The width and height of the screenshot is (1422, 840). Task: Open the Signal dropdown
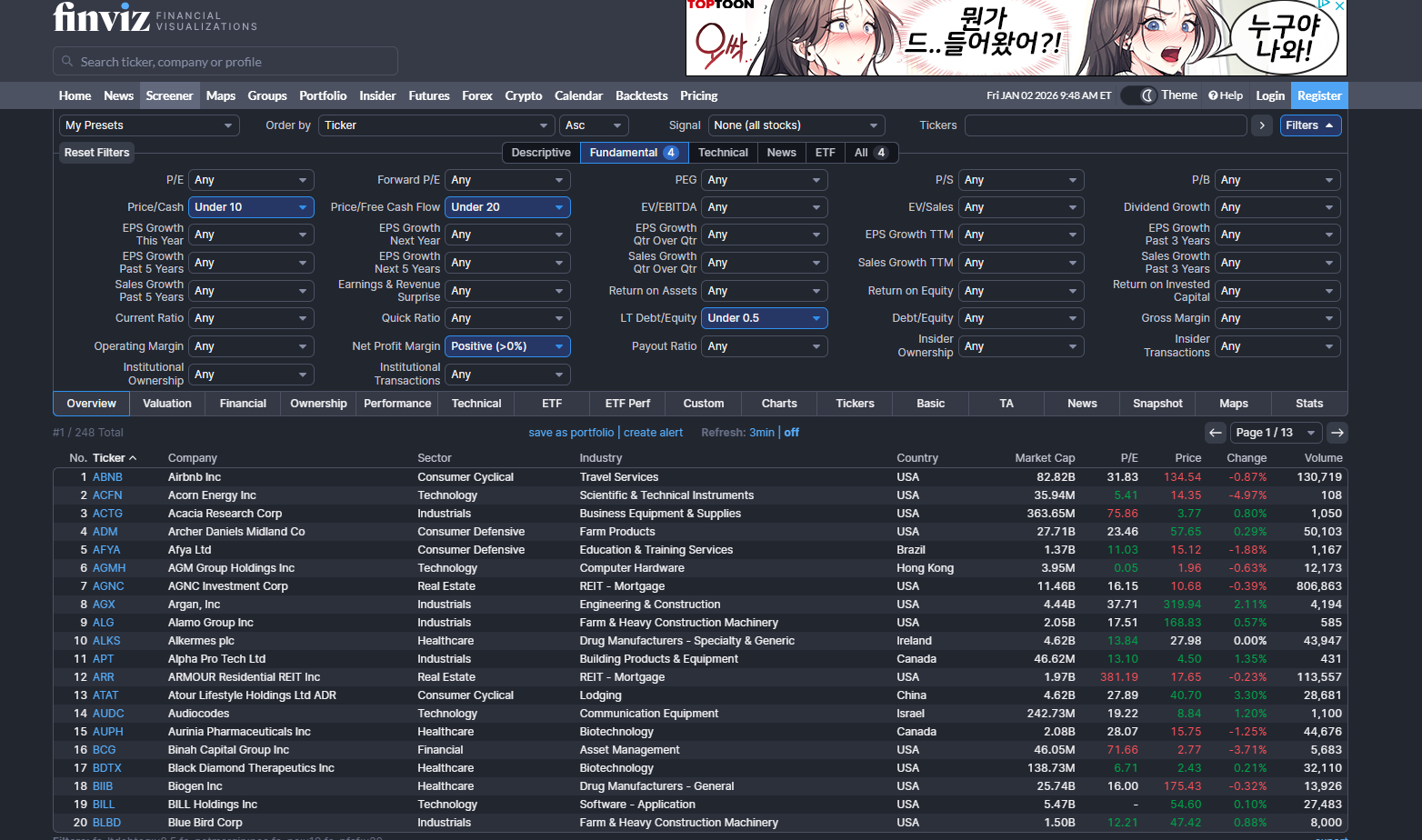coord(796,125)
